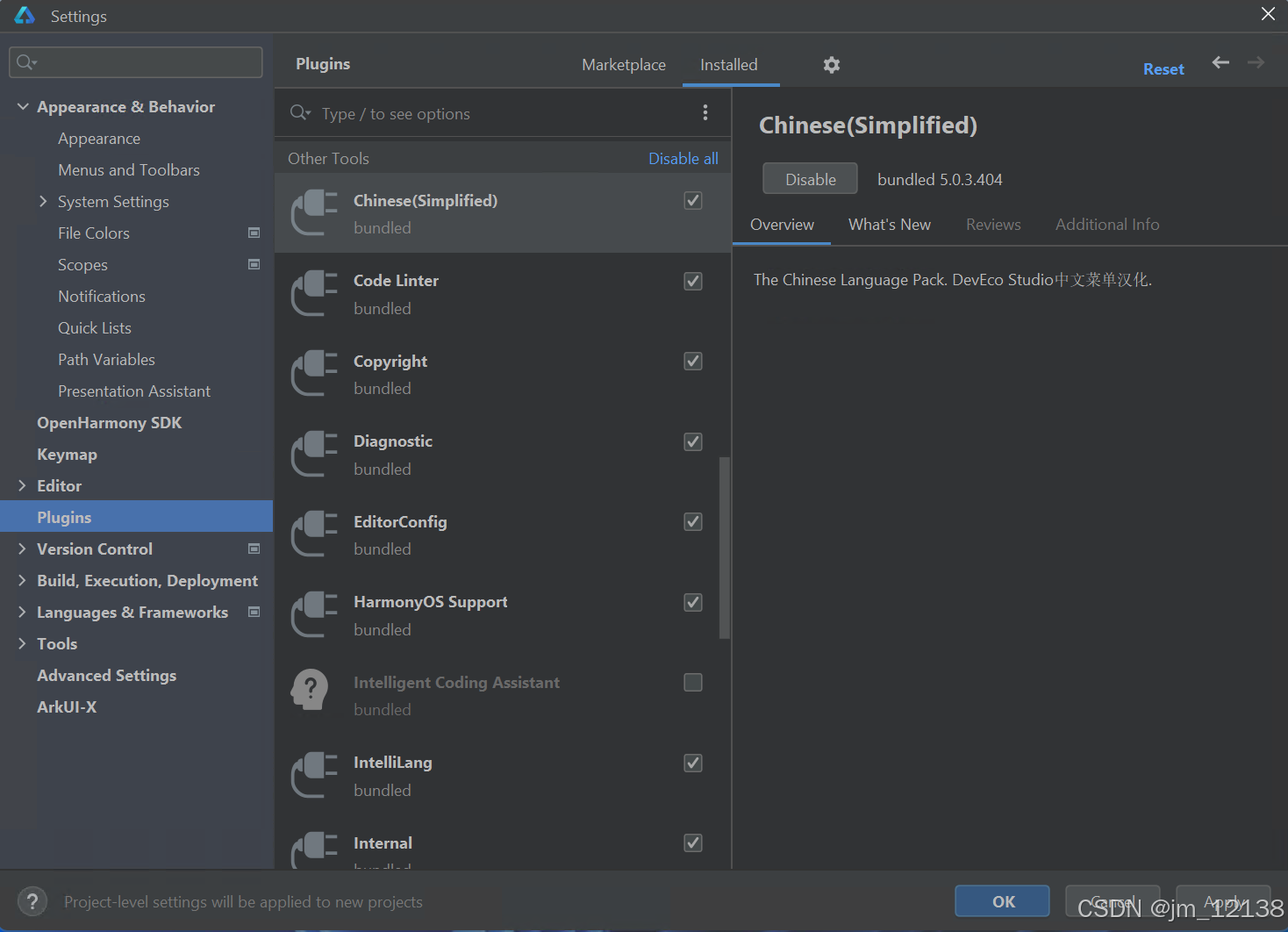Open the OpenHarmony SDK settings page
This screenshot has width=1288, height=932.
[110, 422]
